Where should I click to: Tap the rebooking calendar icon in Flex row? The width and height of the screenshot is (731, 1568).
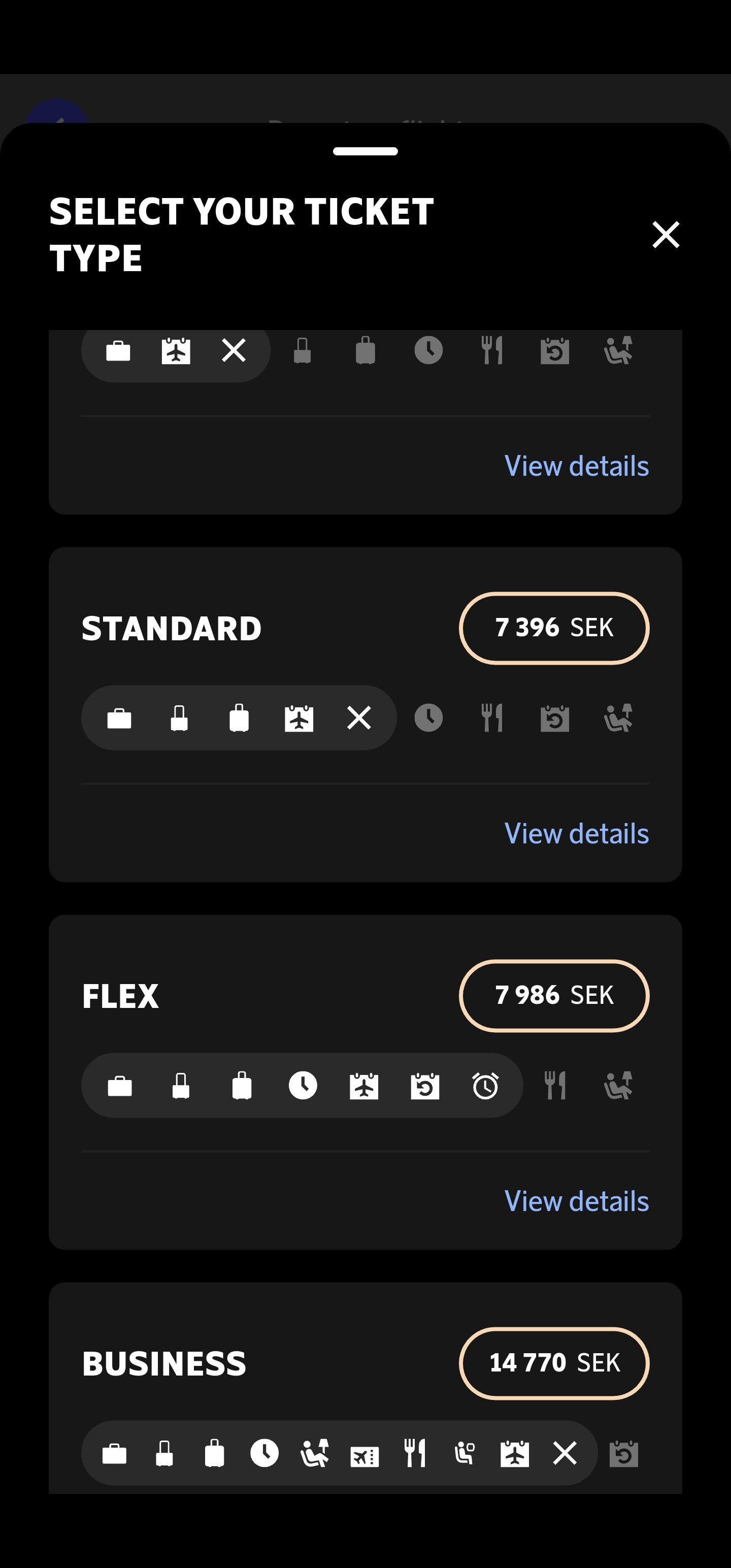tap(425, 1086)
